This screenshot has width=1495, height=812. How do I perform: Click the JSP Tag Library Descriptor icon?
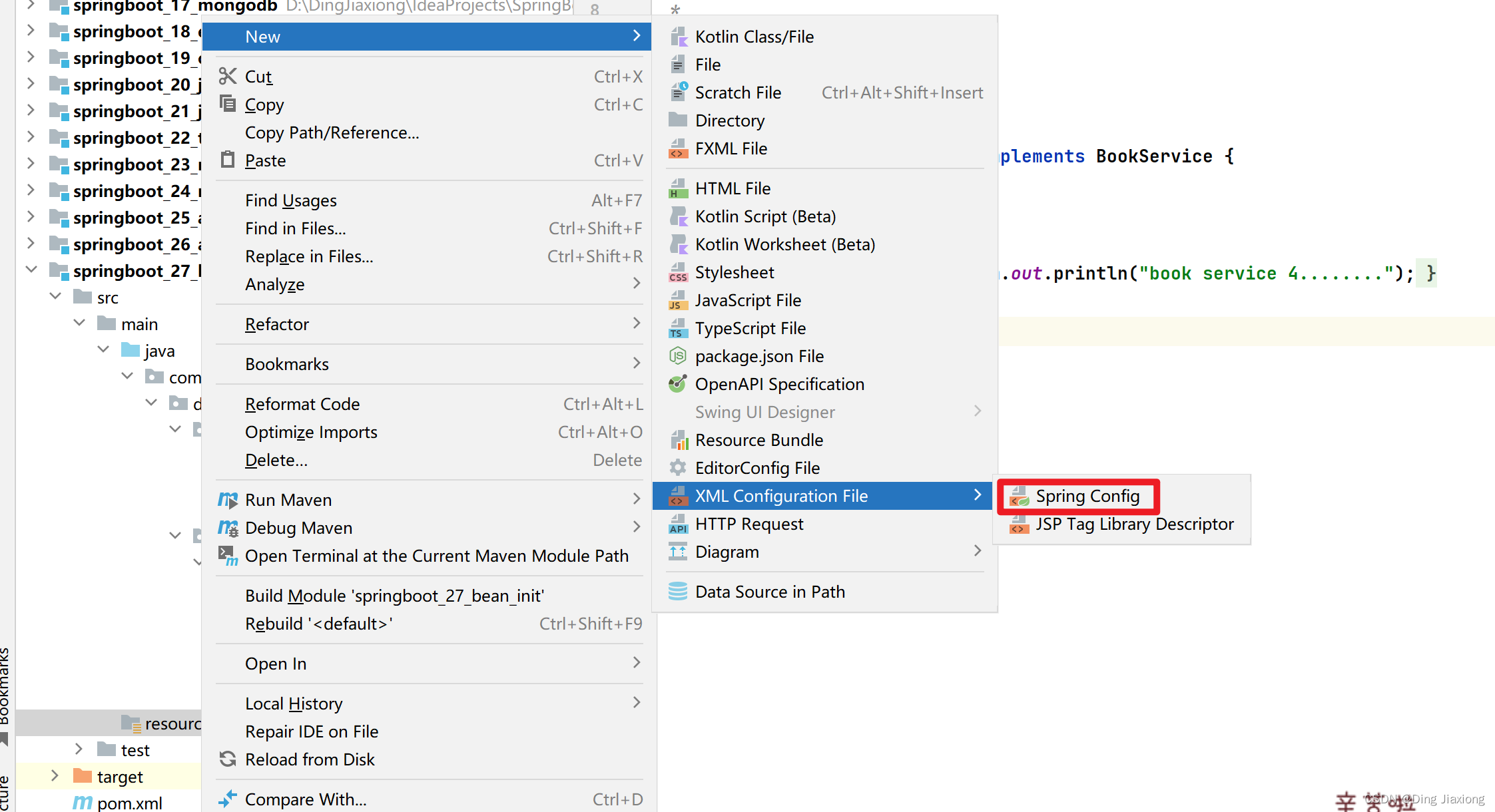click(1019, 524)
